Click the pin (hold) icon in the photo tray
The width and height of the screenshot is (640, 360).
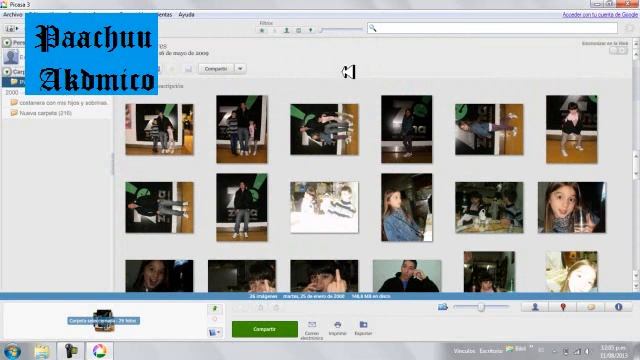coord(215,309)
